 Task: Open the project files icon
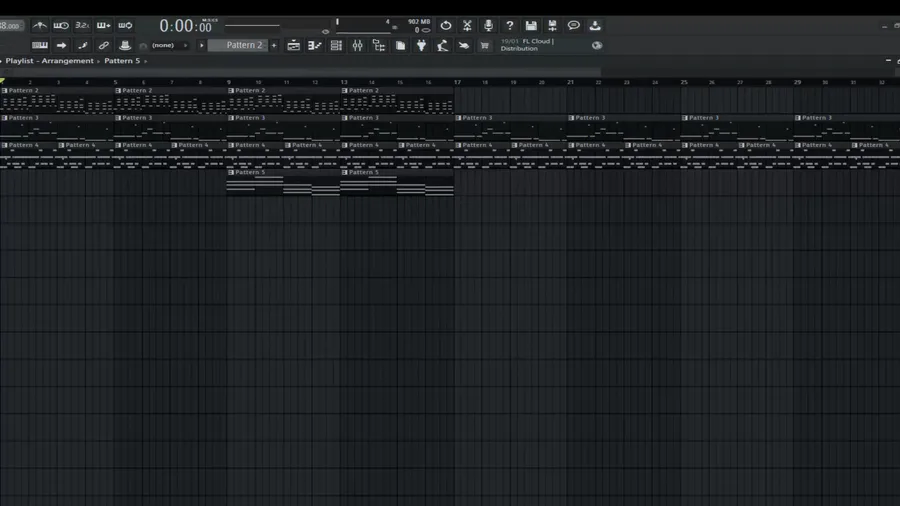tap(401, 45)
